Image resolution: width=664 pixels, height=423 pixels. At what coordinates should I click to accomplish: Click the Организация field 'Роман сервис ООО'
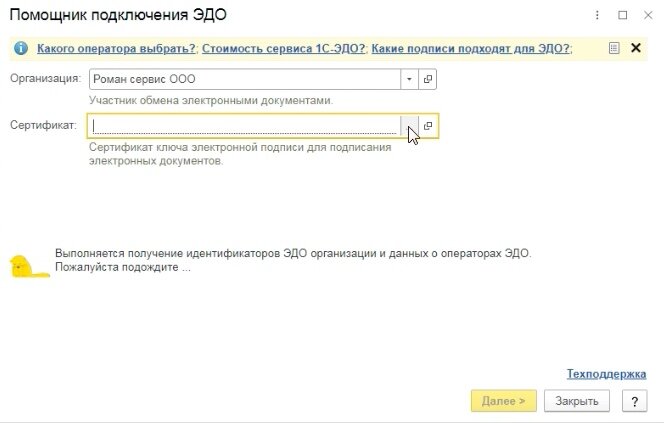coord(245,79)
